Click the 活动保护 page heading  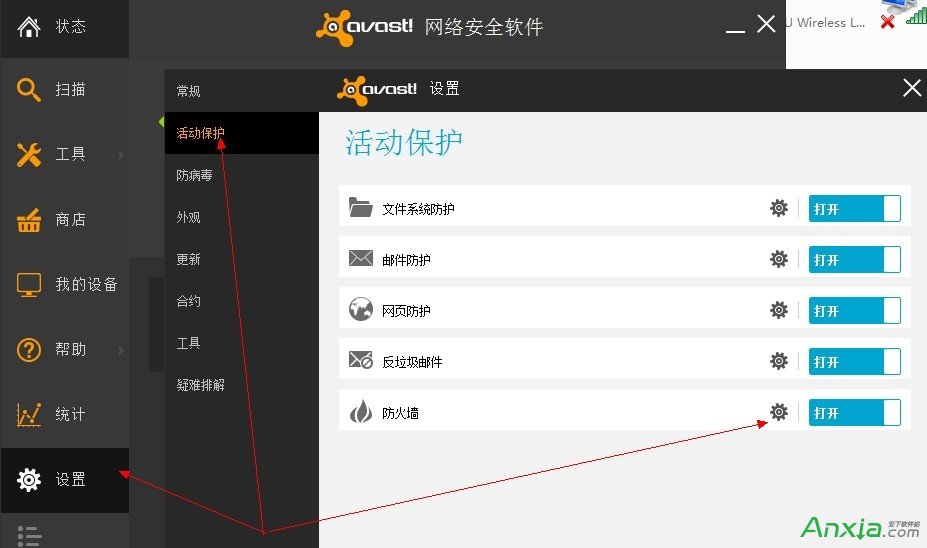[404, 142]
